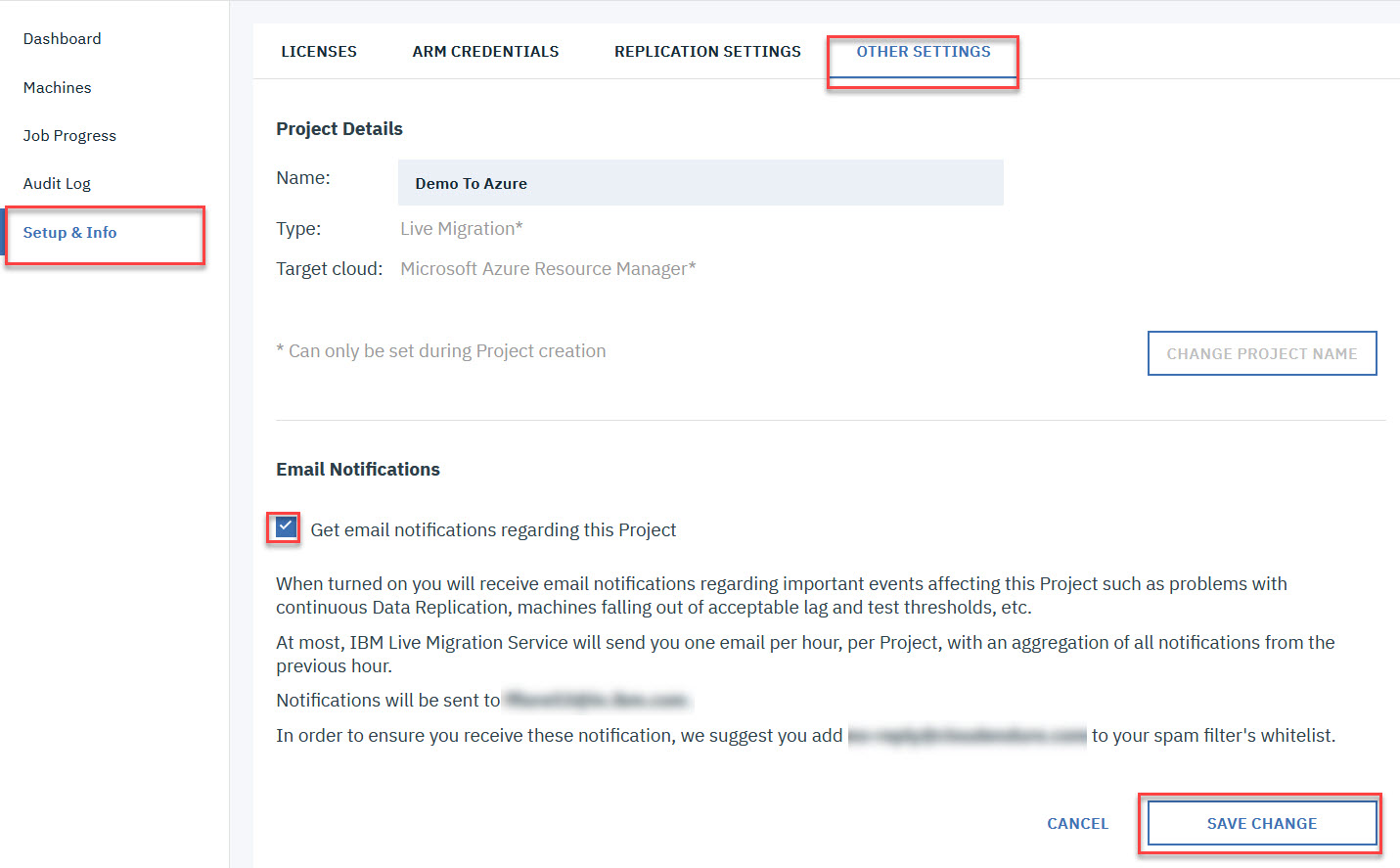Viewport: 1400px width, 868px height.
Task: Switch to Replication Settings tab
Action: (707, 52)
